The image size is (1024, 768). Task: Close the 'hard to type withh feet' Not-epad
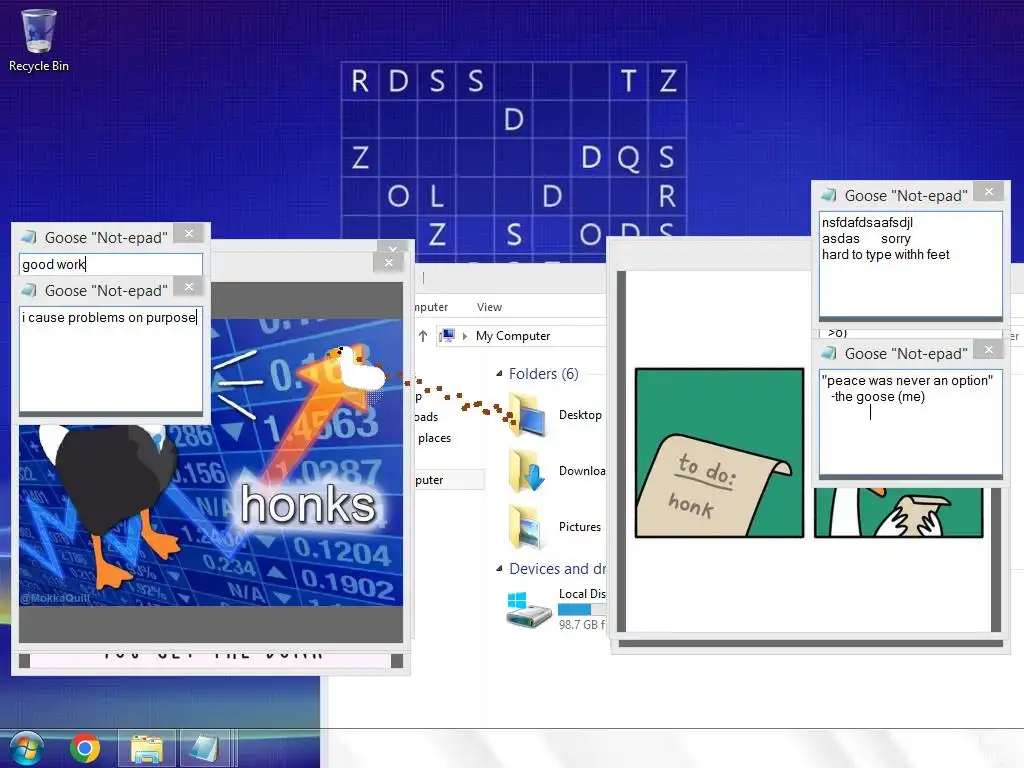tap(989, 191)
